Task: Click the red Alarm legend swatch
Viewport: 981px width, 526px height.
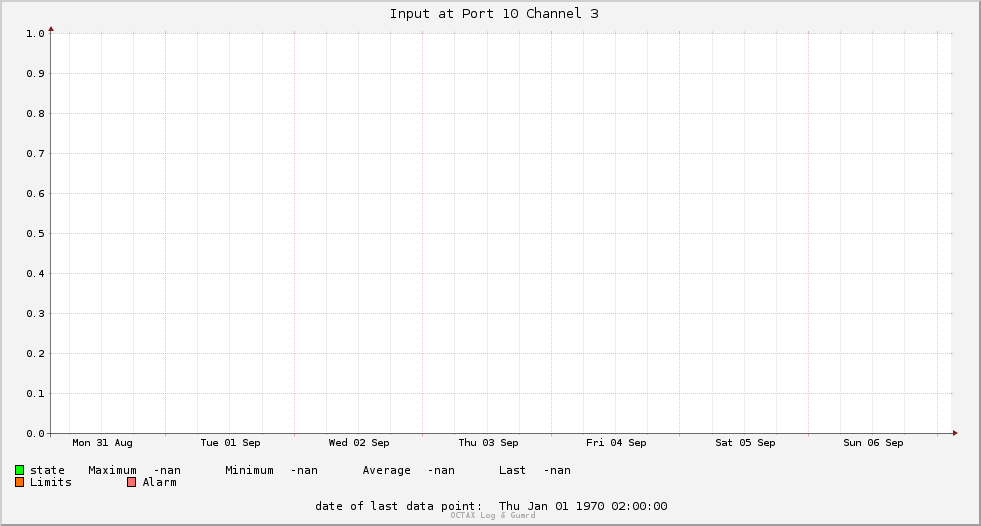Action: pos(131,482)
